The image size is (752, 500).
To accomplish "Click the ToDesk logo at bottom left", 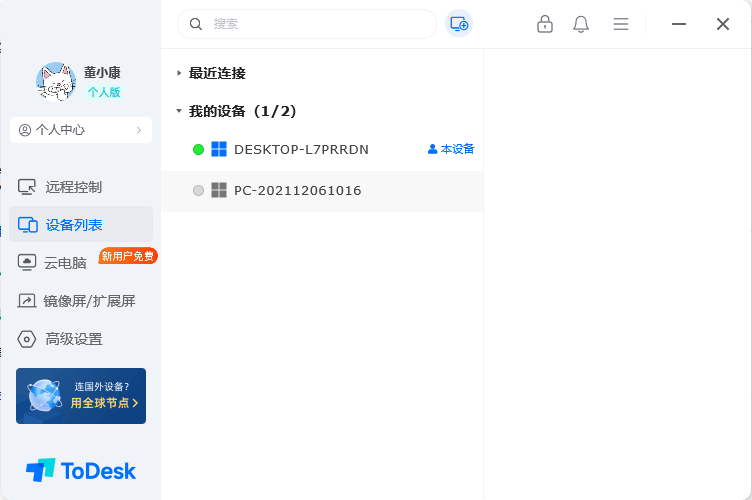I will click(x=81, y=470).
